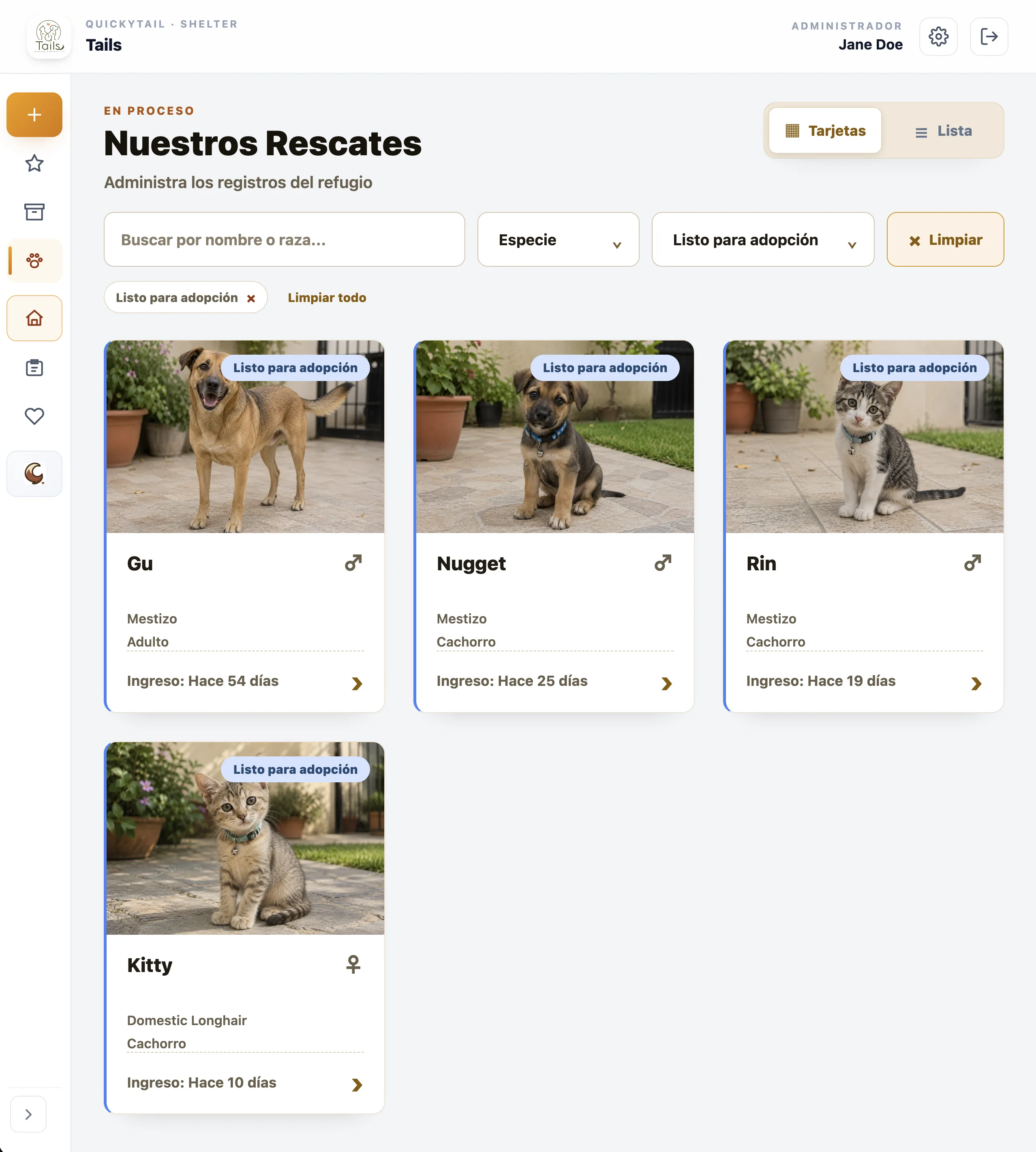Open Nugget's details via the arrow chevron
Screen dimensions: 1036x1152
coord(667,683)
